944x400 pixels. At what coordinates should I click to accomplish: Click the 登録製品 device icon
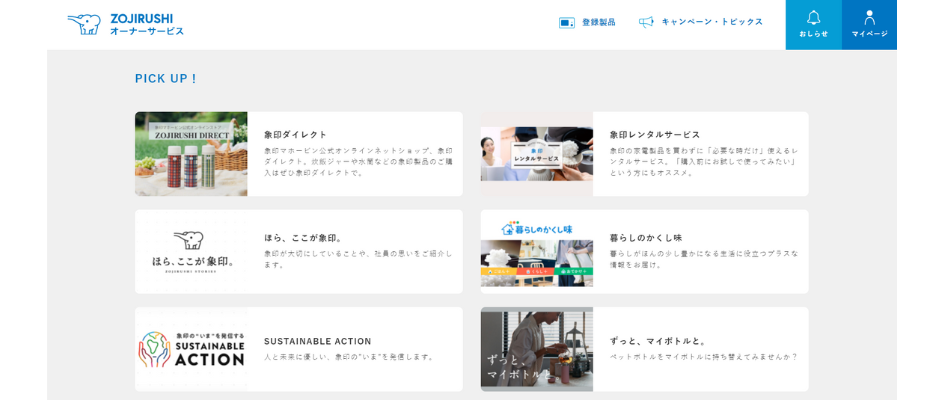coord(567,23)
